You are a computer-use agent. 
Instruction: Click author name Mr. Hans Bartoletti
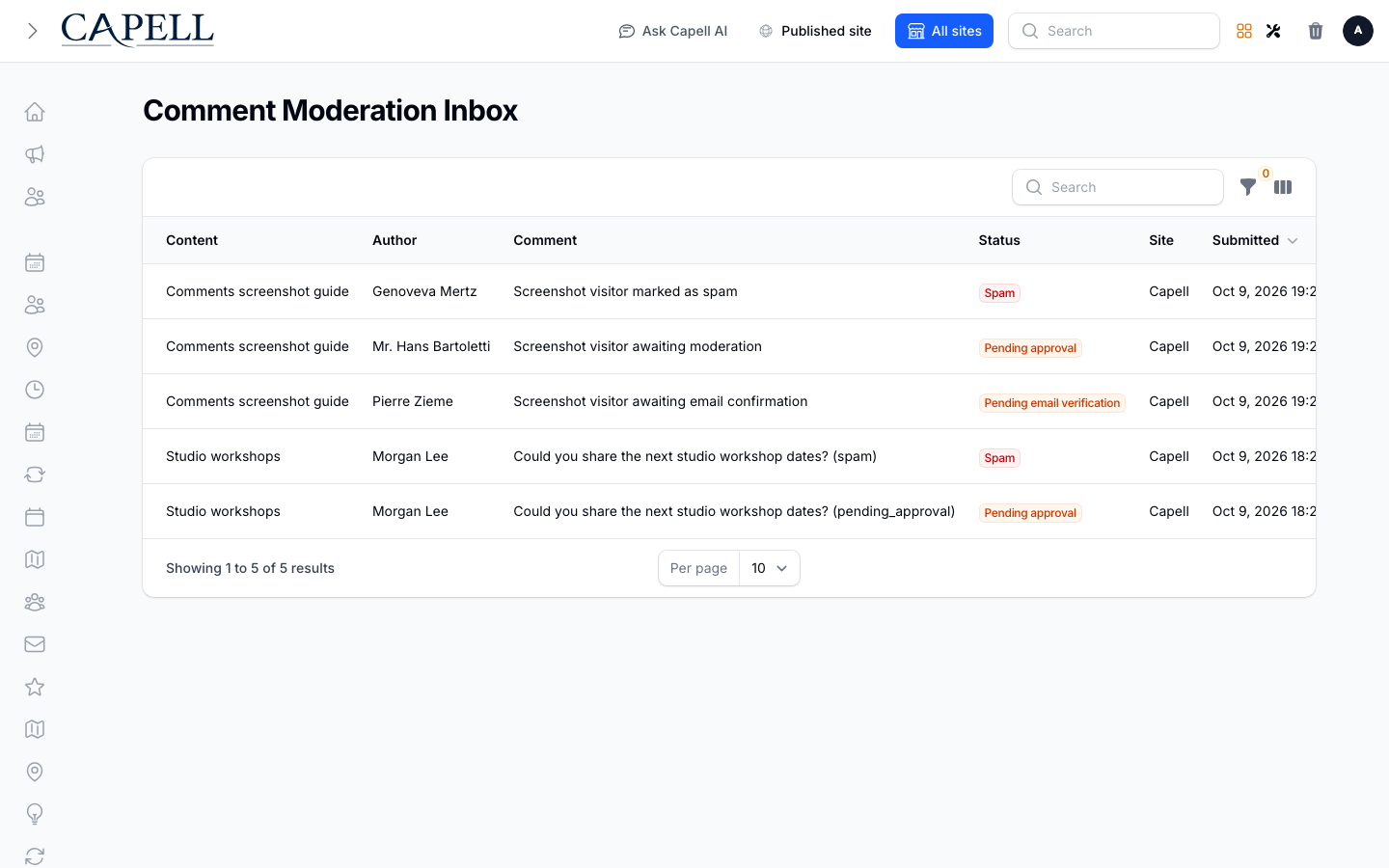431,346
